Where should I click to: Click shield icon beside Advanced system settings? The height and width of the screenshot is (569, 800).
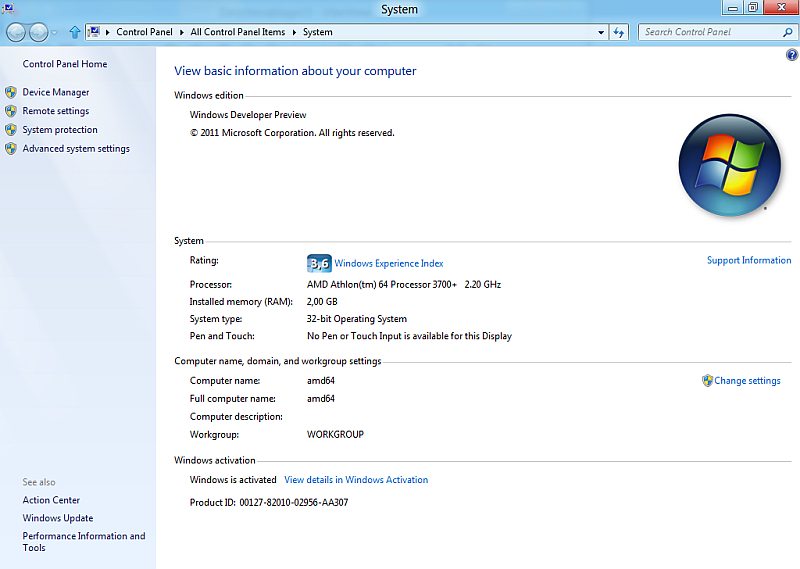point(11,149)
